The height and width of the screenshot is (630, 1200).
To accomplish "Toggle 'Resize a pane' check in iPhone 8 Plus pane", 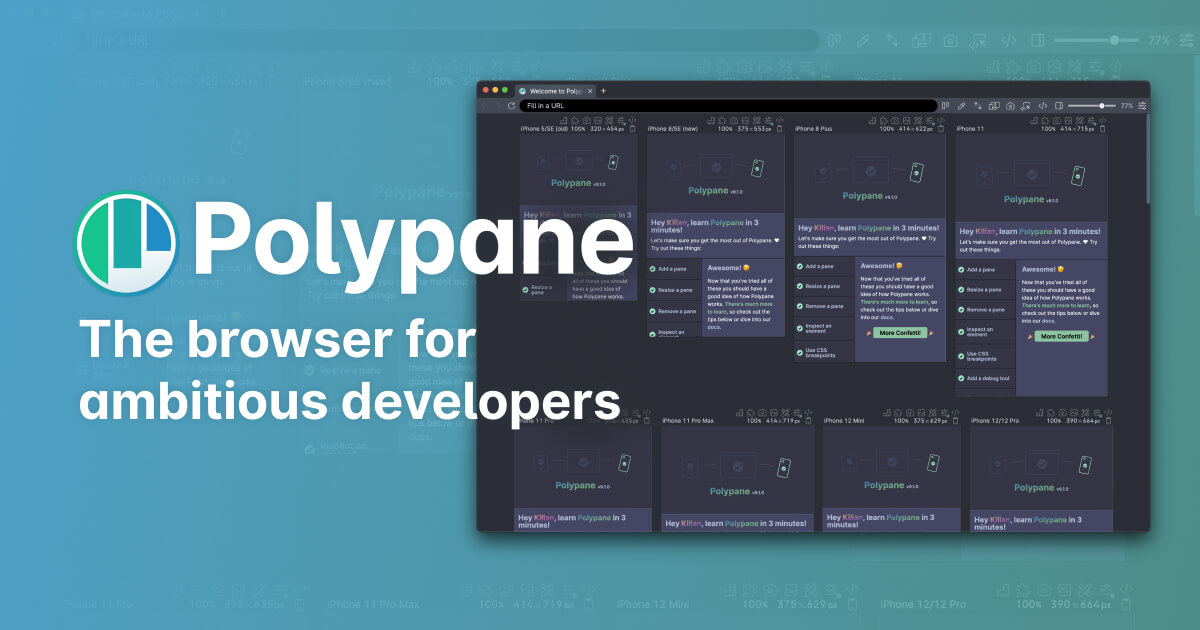I will [x=799, y=287].
